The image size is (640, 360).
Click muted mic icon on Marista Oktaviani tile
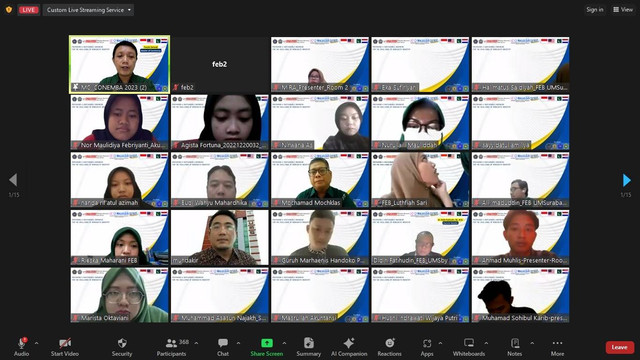[76, 318]
